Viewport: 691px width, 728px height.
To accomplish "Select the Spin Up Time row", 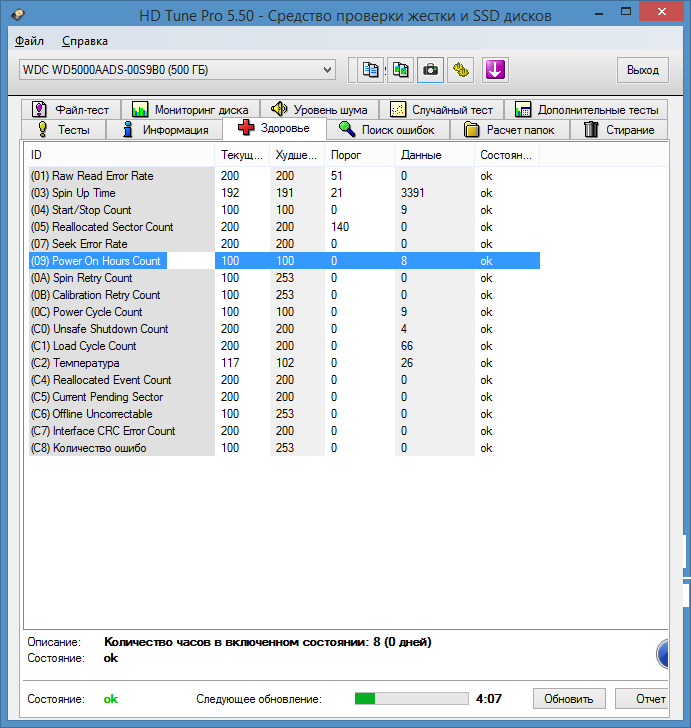I will click(x=284, y=193).
